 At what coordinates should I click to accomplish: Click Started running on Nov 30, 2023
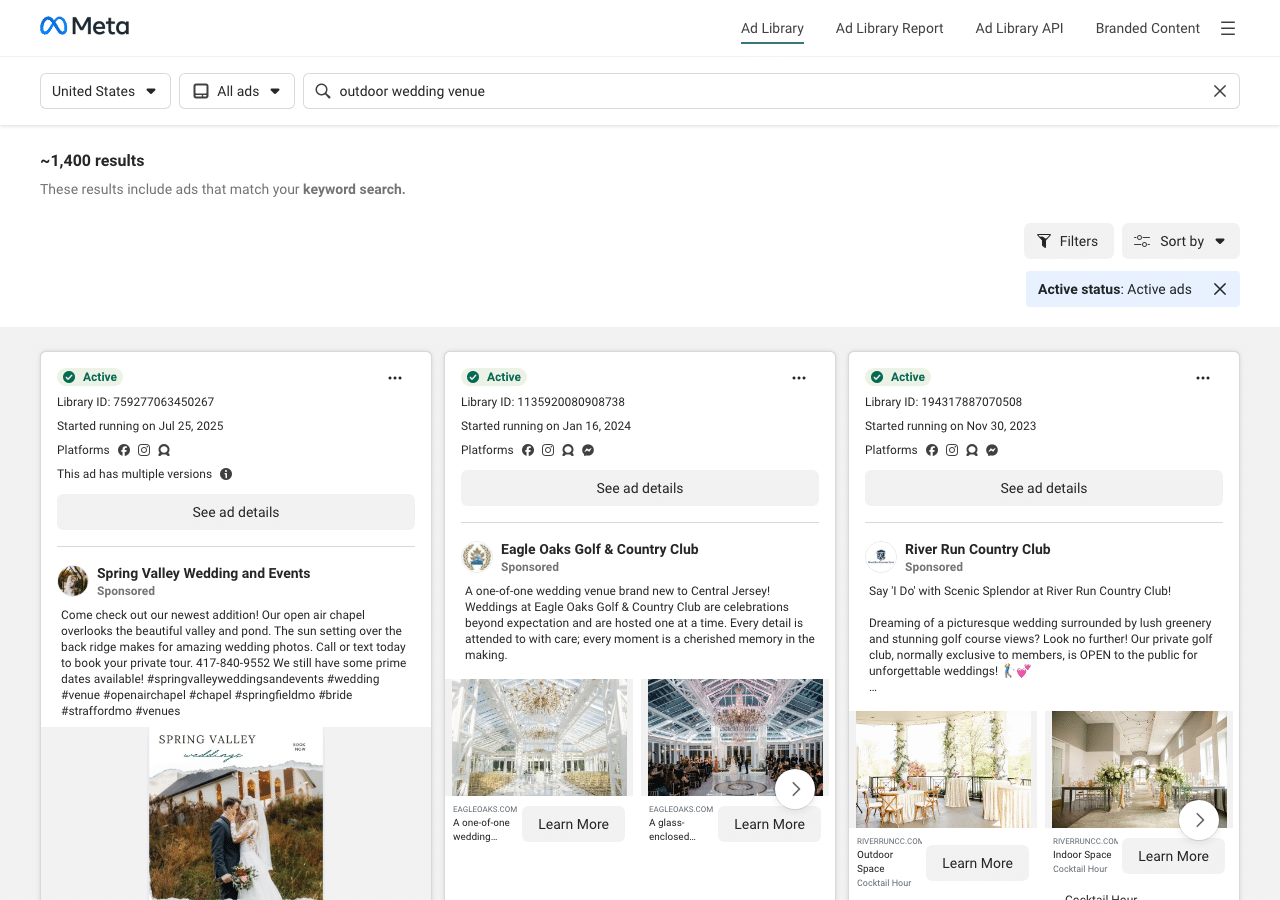coord(951,426)
